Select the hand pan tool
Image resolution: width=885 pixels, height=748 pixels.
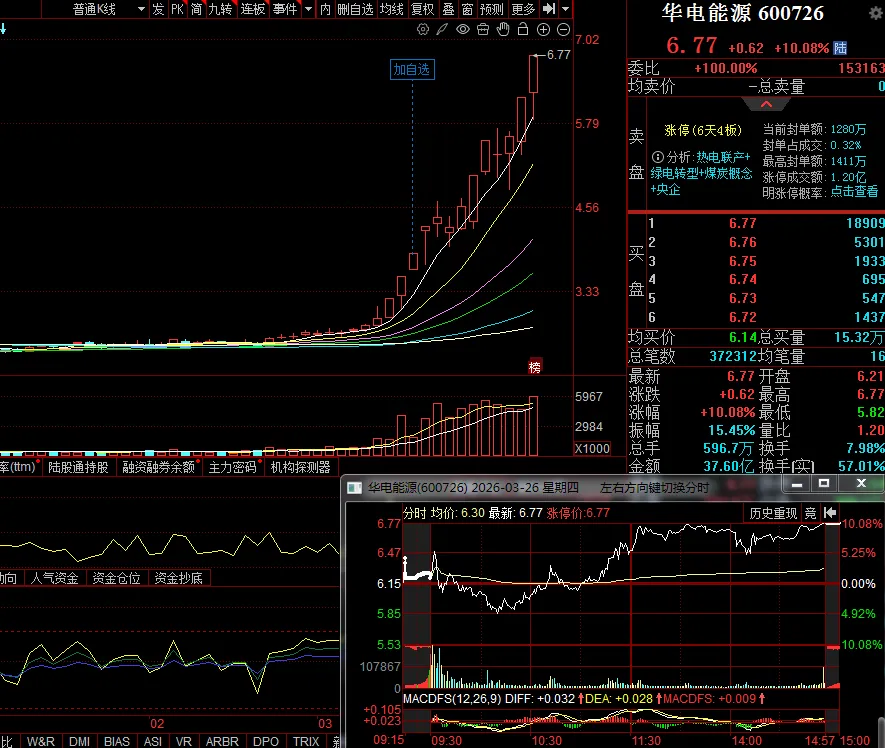[x=503, y=29]
